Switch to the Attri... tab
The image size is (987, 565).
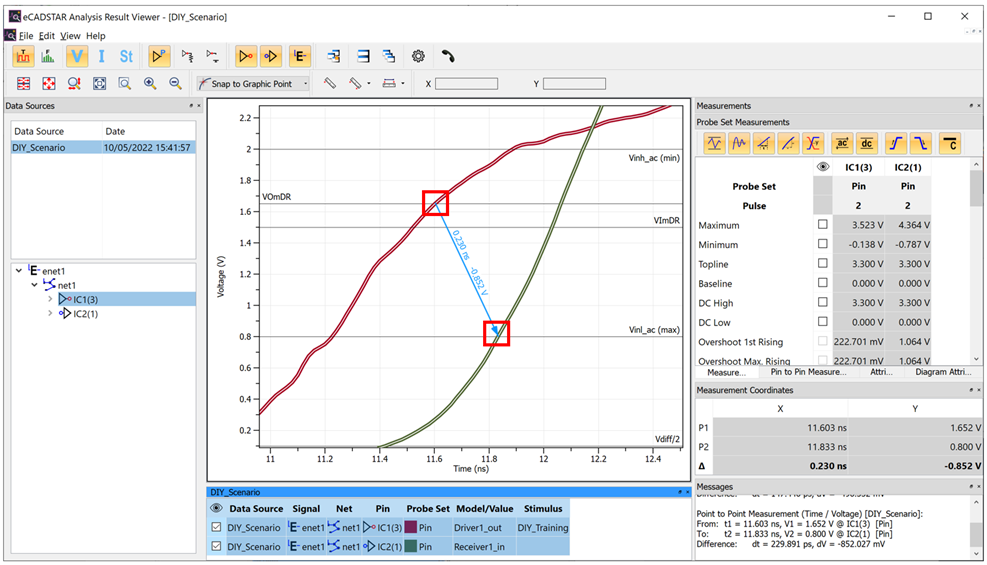pos(881,372)
